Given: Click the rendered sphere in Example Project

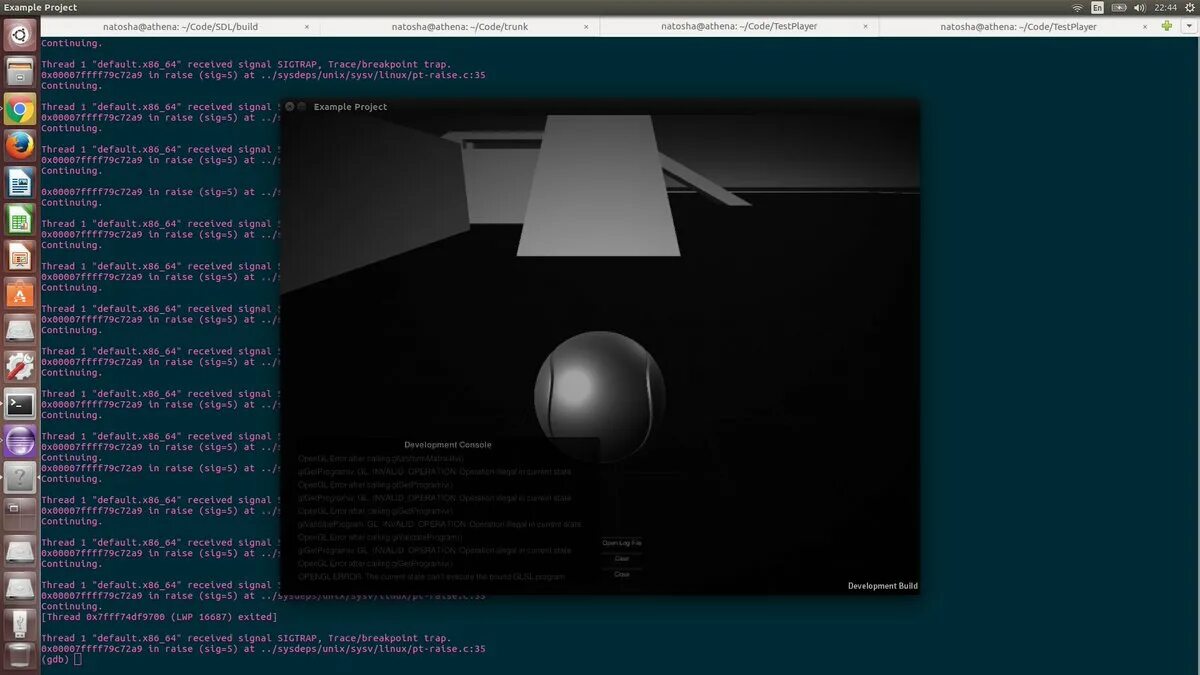Looking at the screenshot, I should (600, 396).
